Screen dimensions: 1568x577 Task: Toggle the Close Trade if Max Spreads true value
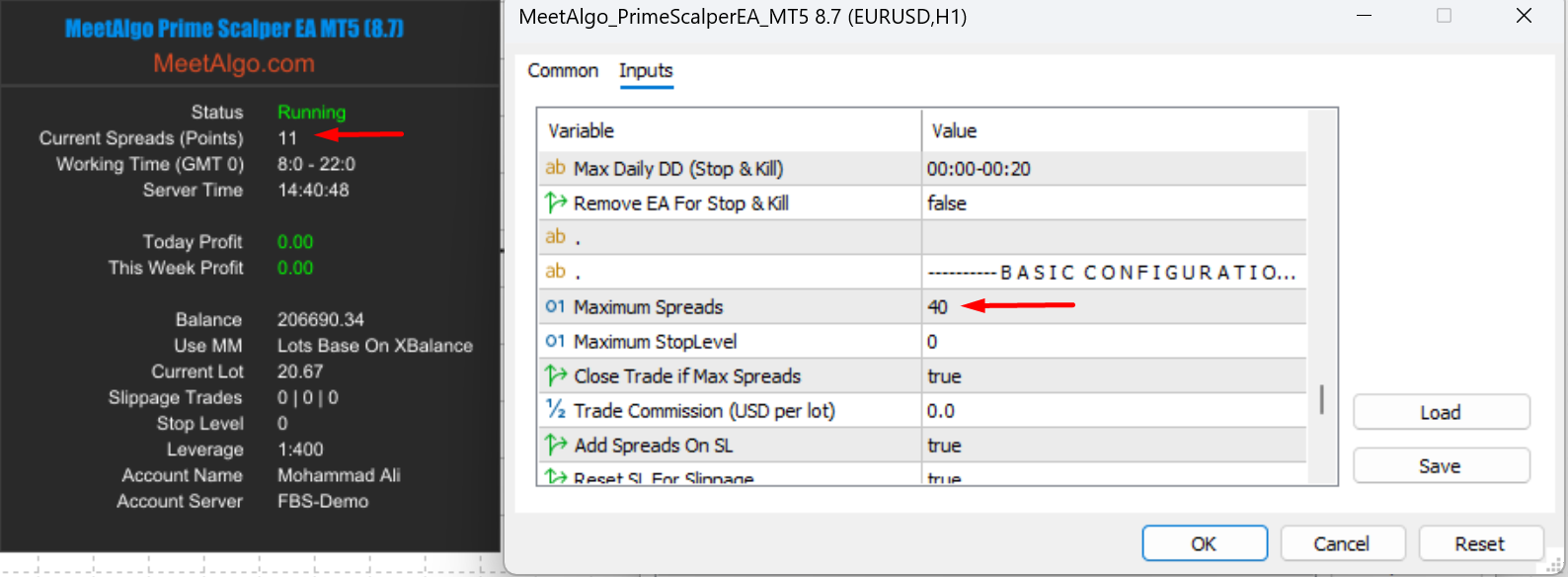[x=944, y=376]
